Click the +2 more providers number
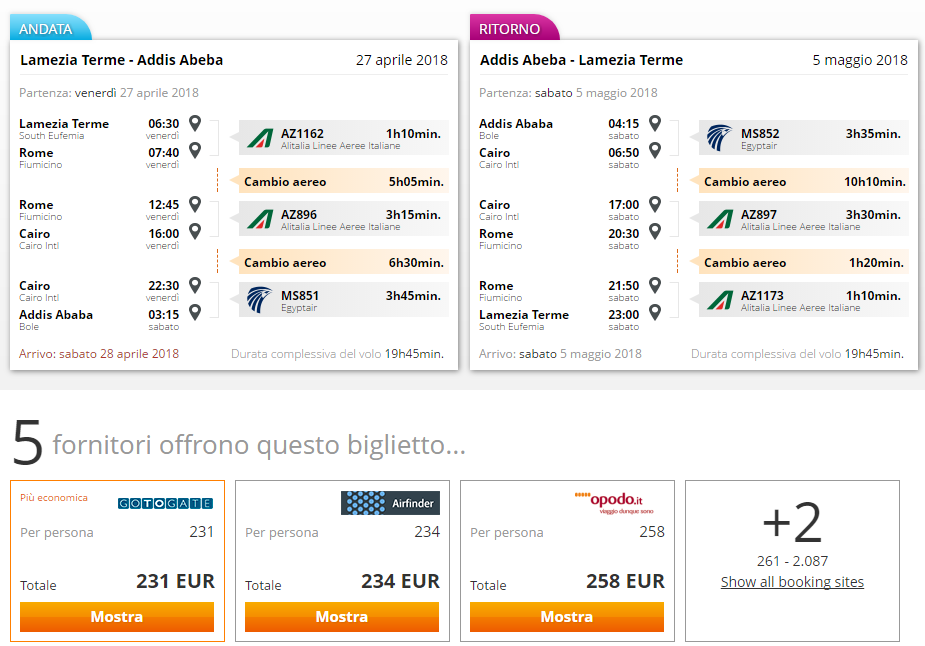 792,522
